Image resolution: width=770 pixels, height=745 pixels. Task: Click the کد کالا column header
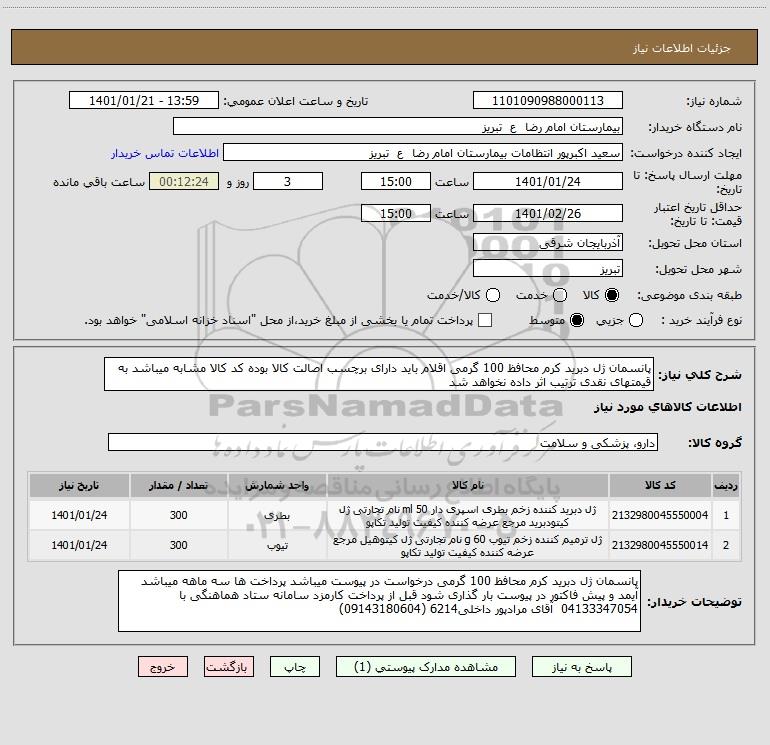pos(660,485)
